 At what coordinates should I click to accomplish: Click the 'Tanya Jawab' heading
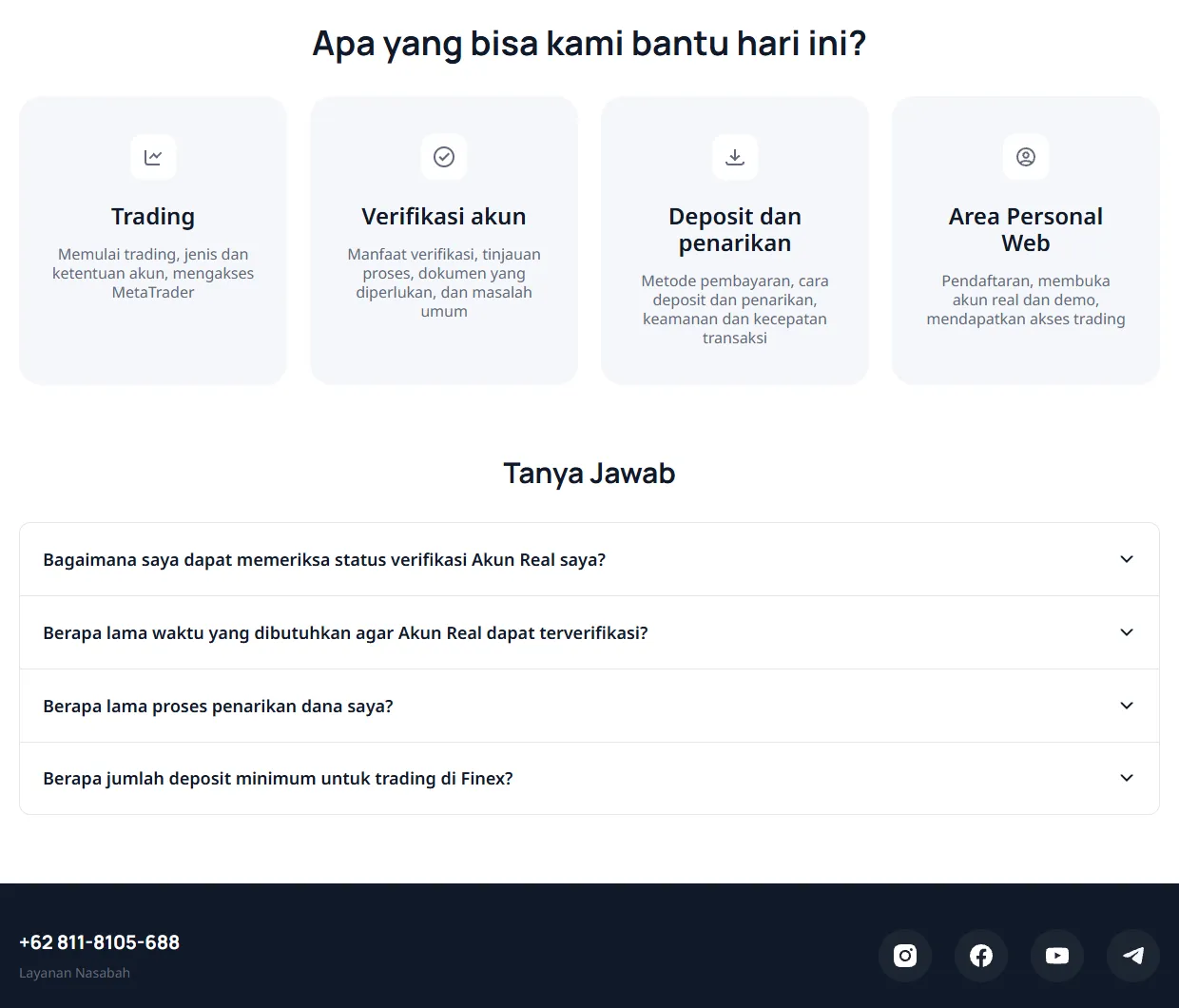(589, 474)
